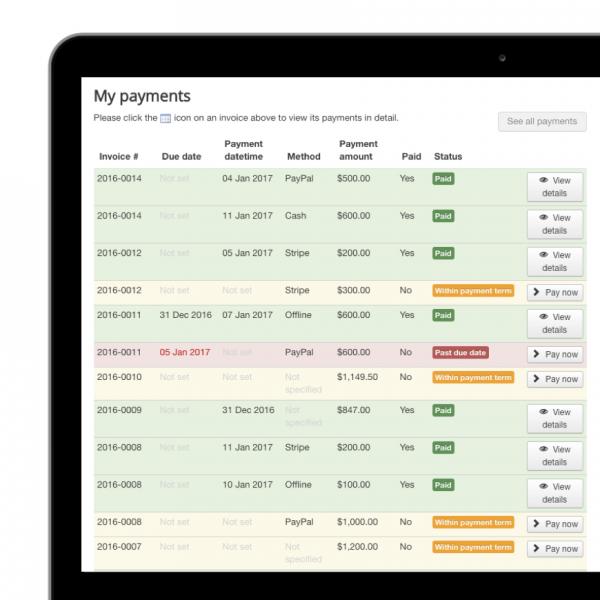Click Pay now for $300.00 Stripe payment

555,293
